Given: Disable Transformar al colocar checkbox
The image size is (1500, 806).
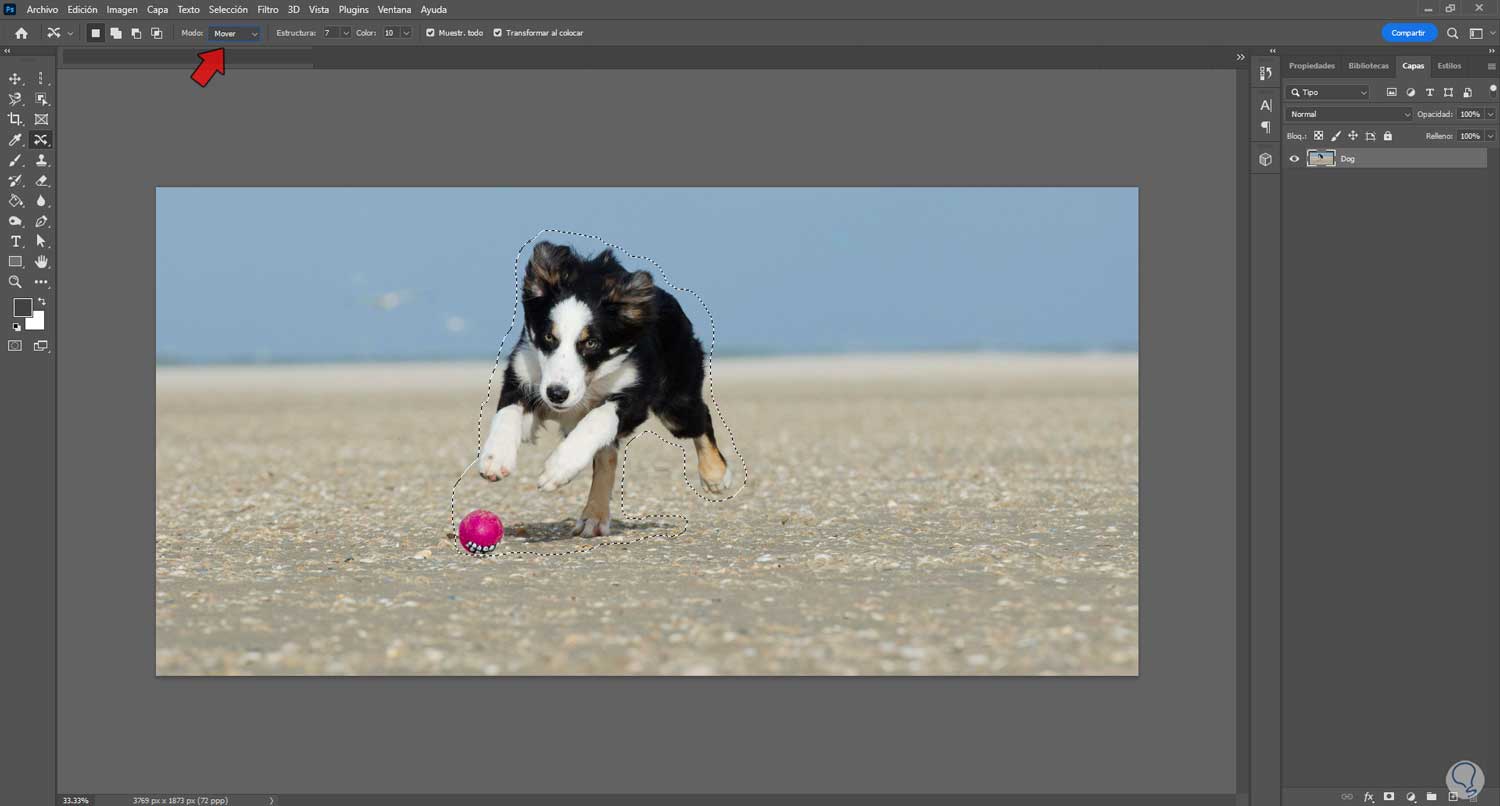Looking at the screenshot, I should [498, 33].
